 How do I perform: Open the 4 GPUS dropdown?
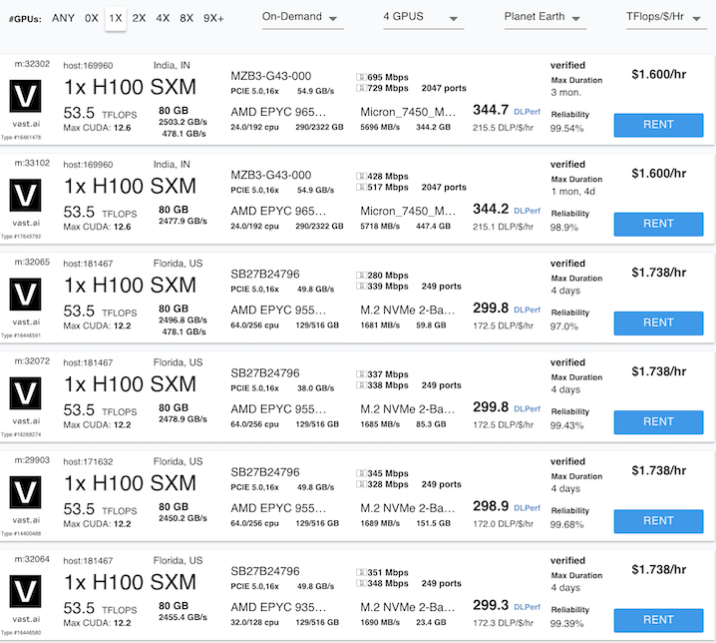pyautogui.click(x=423, y=17)
